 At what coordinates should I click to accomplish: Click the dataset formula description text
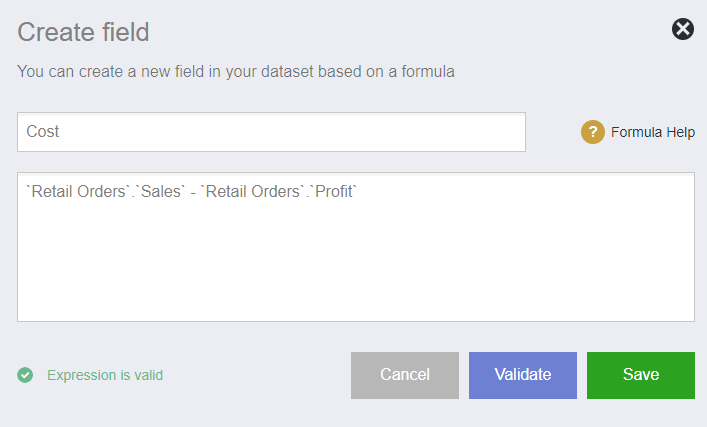[x=236, y=72]
